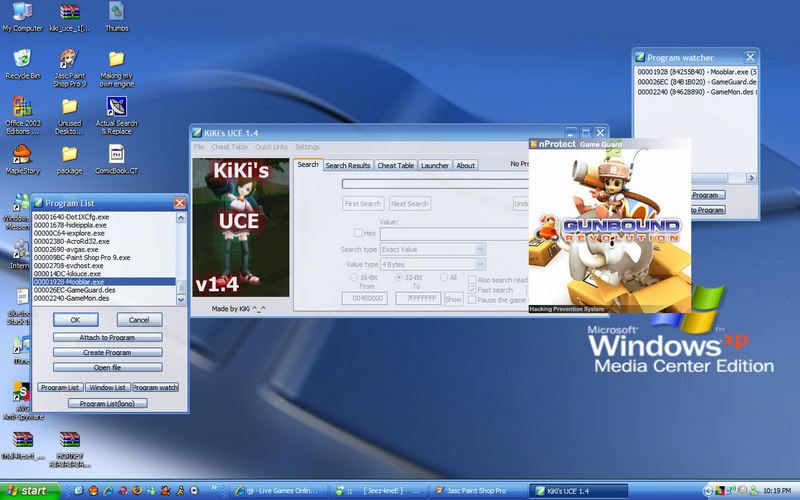The width and height of the screenshot is (800, 500).
Task: Click the Program List(long) button
Action: click(x=107, y=403)
